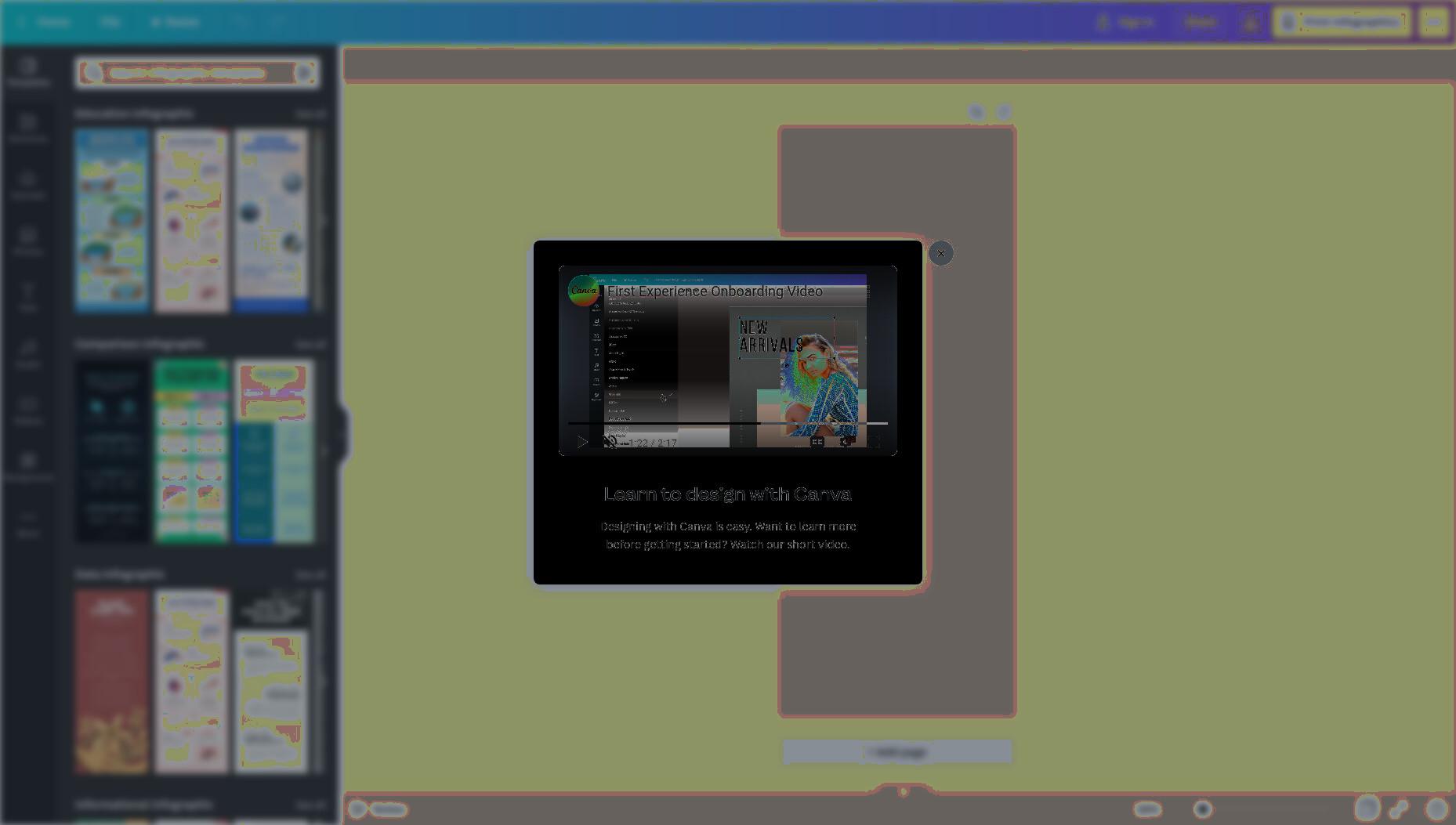Open the Notes panel

tap(378, 809)
